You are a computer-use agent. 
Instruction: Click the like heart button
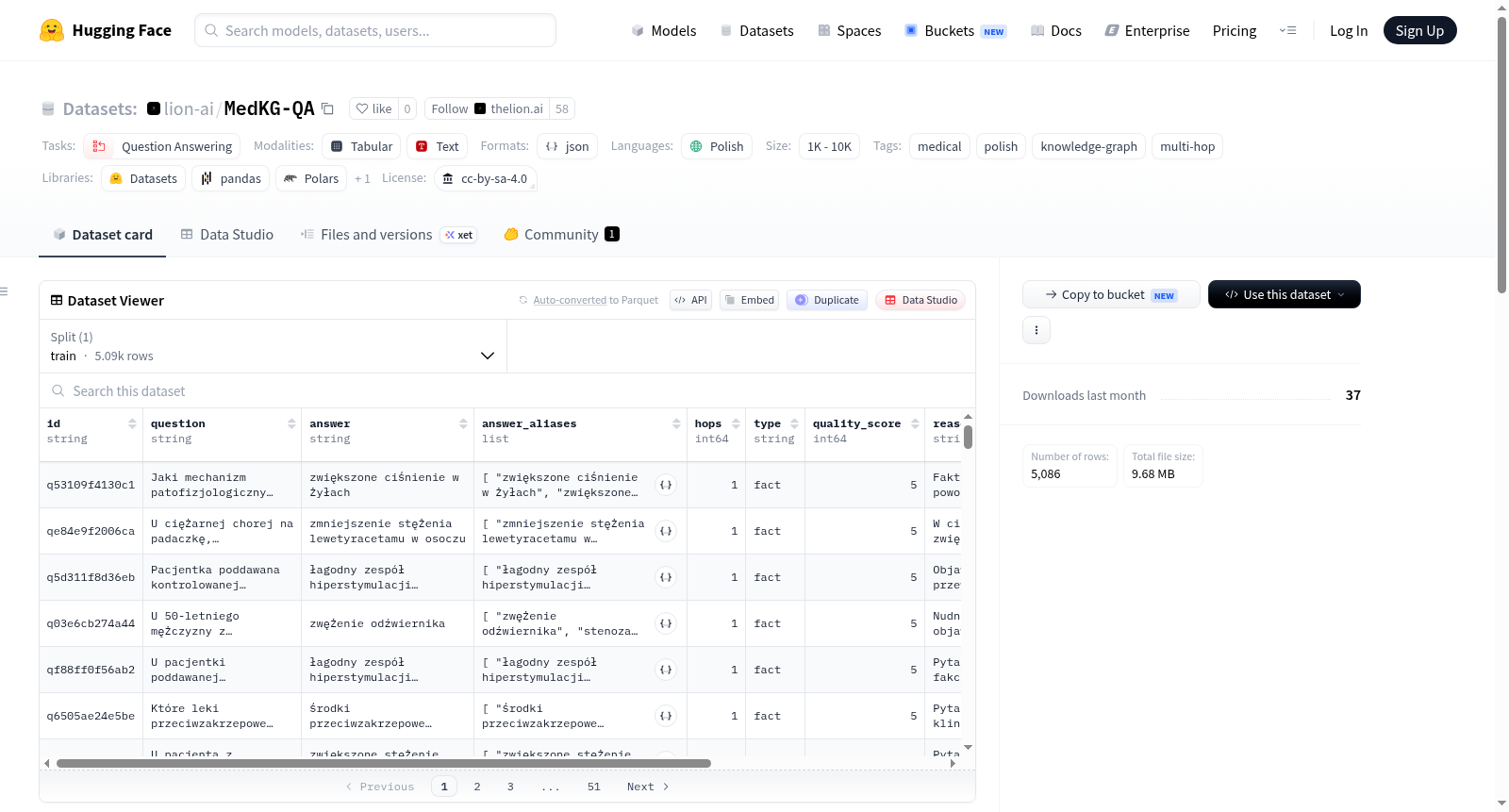click(x=373, y=108)
